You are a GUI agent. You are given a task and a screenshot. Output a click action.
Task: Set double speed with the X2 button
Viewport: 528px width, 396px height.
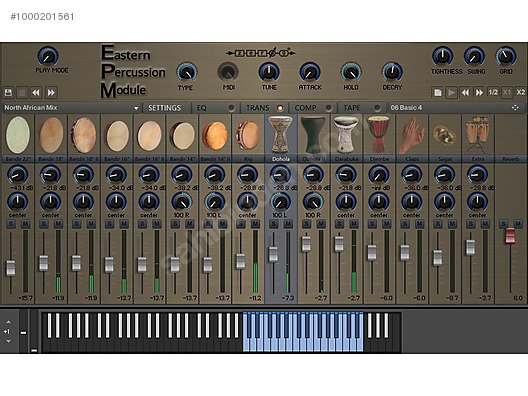pos(521,92)
